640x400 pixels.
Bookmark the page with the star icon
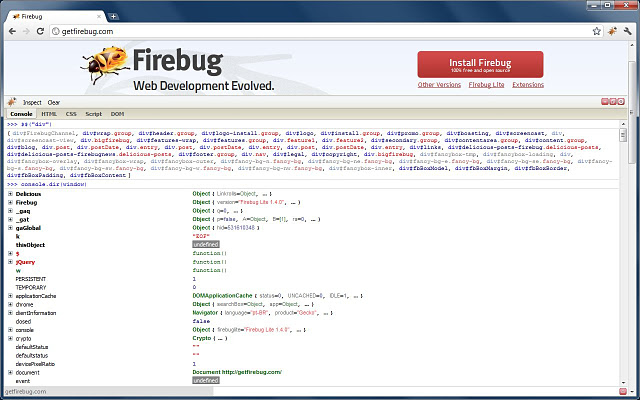click(597, 31)
